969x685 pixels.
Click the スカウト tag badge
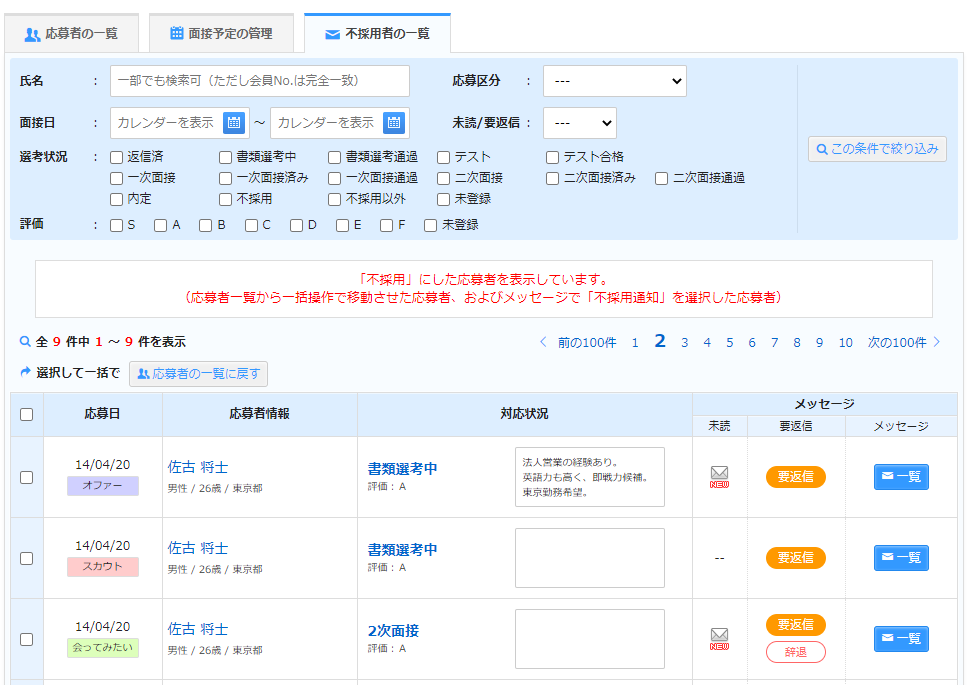tap(103, 566)
